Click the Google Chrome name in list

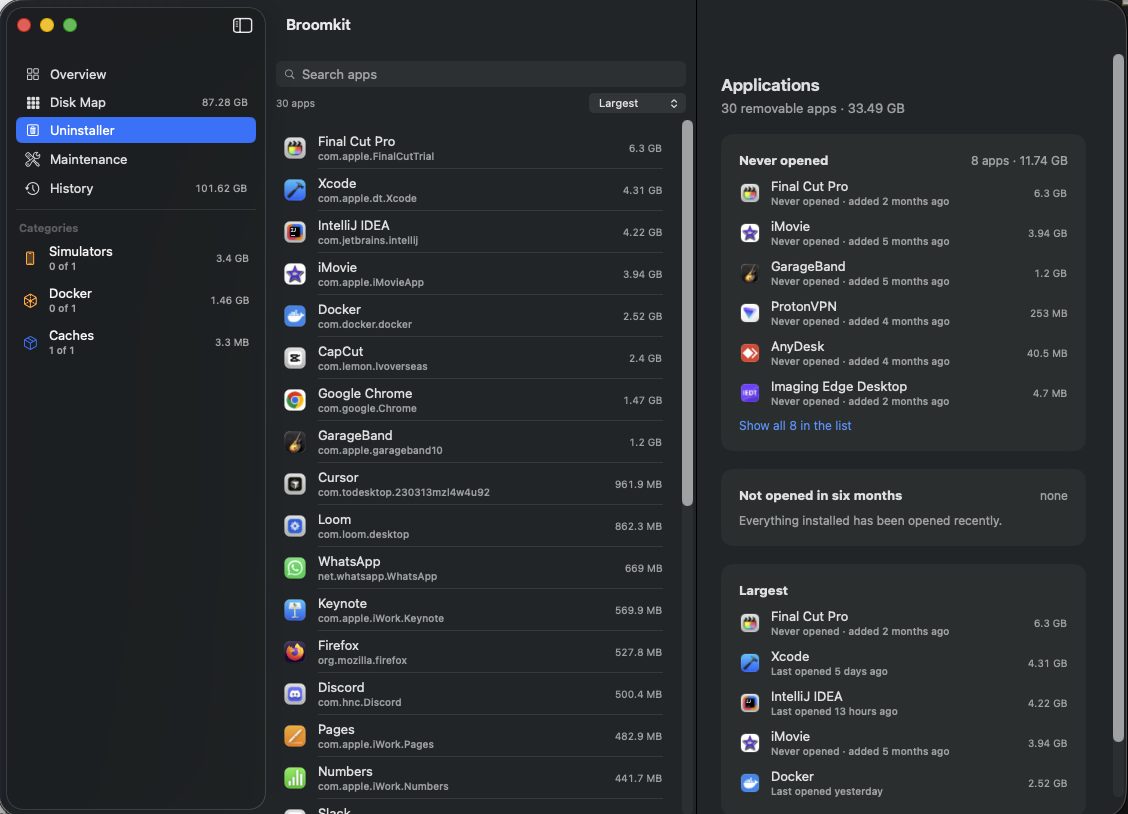point(365,393)
